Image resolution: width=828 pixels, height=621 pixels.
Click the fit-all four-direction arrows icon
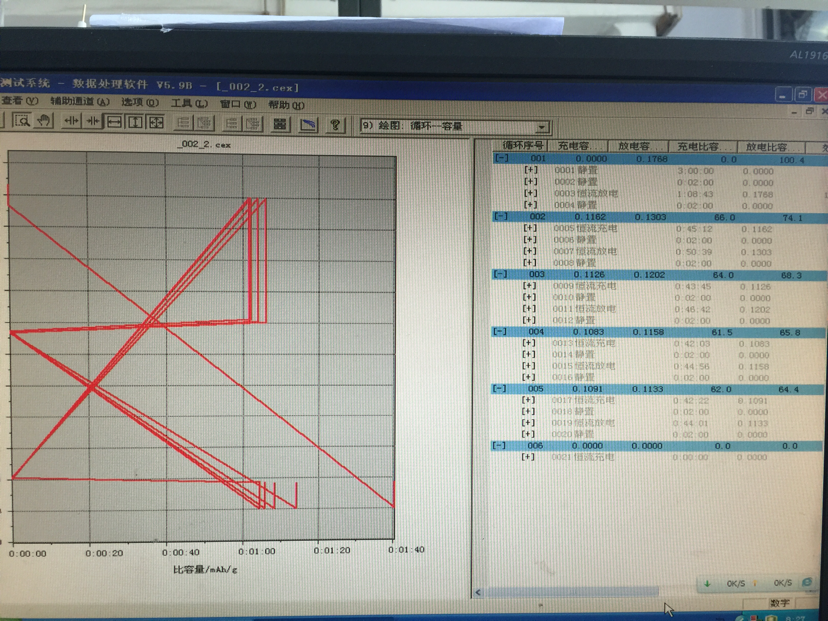pos(156,123)
